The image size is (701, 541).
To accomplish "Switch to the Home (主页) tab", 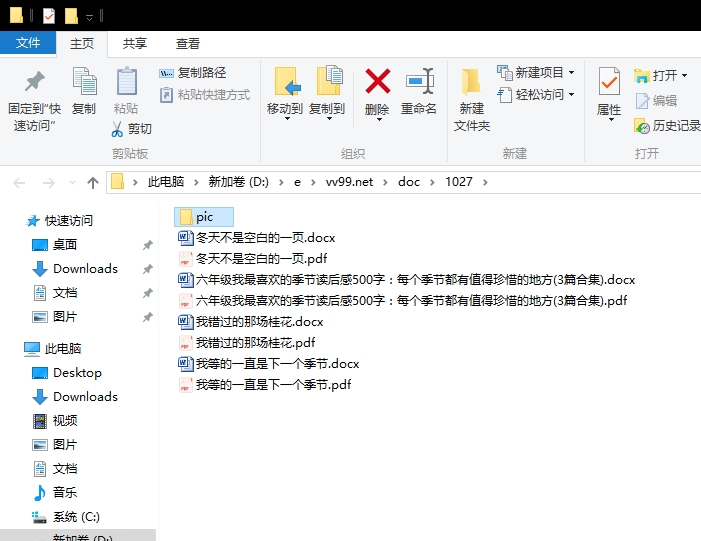I will pos(82,43).
